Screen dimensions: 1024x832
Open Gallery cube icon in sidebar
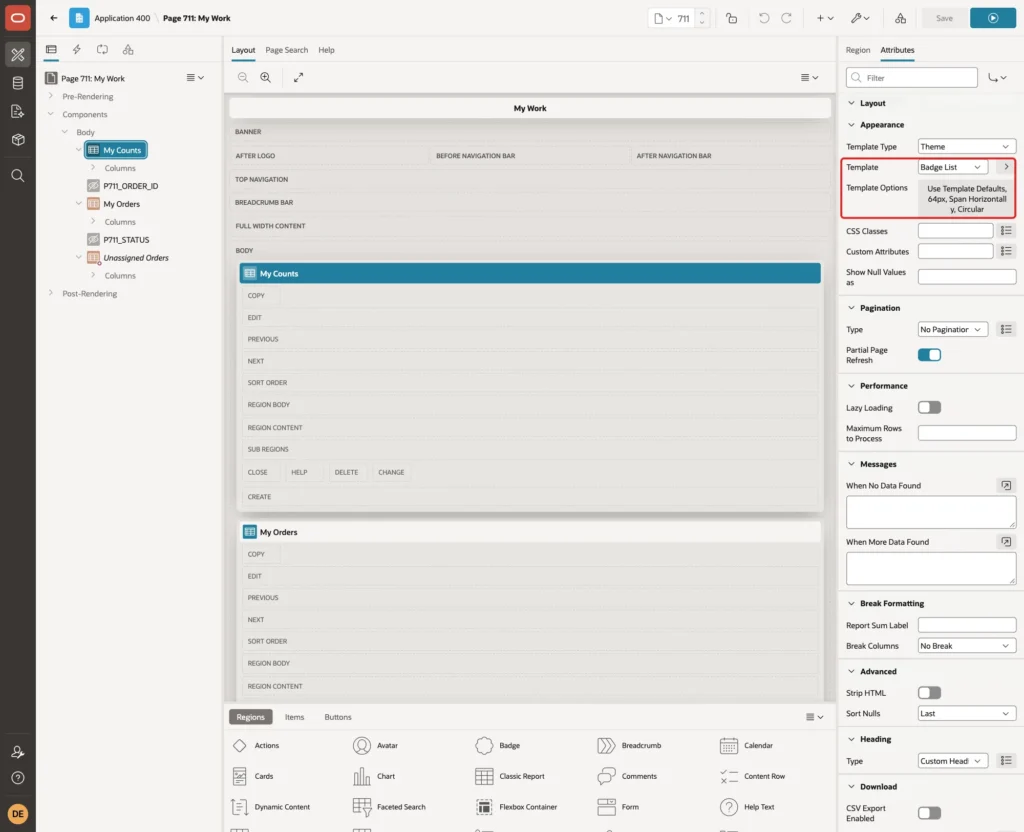[x=18, y=140]
